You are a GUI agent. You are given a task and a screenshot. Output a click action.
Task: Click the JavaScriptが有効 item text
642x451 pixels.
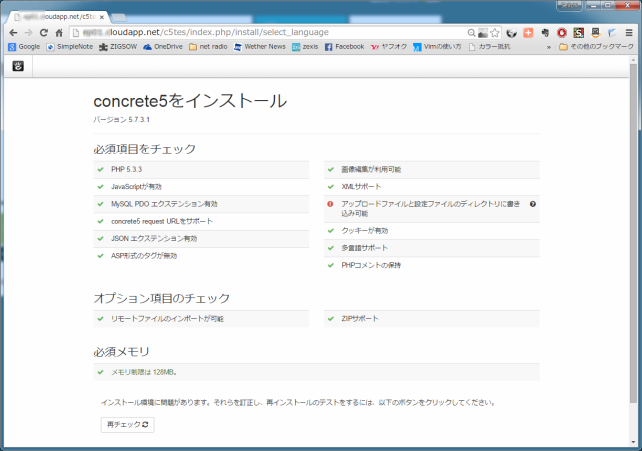point(136,187)
